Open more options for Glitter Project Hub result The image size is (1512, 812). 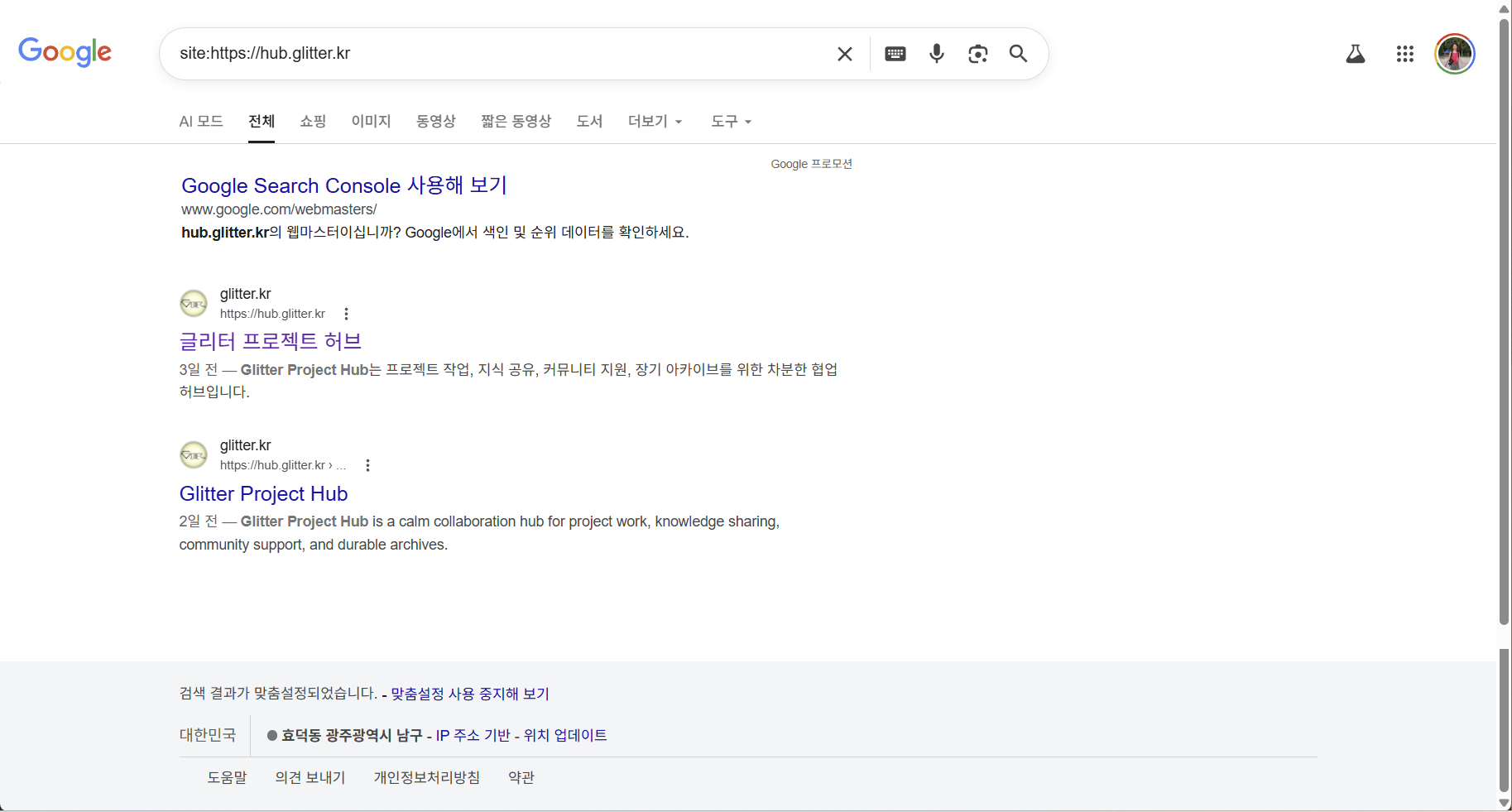368,465
